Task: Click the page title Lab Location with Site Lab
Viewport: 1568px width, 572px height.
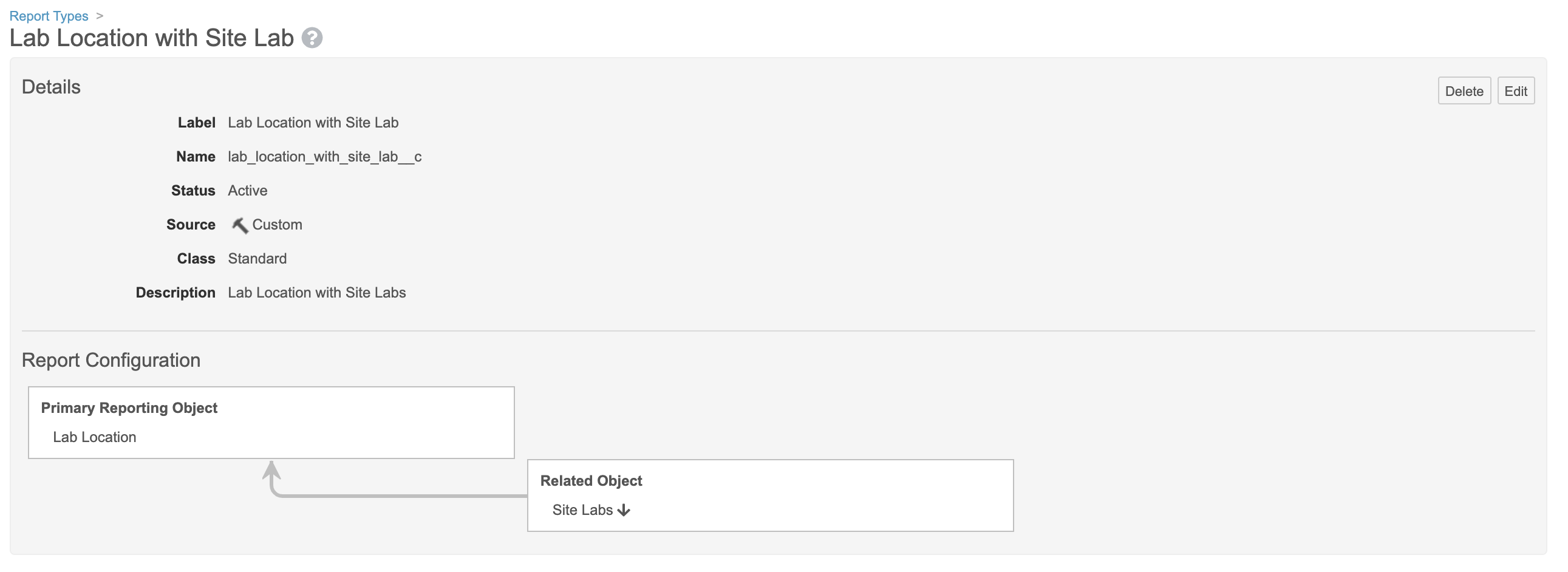Action: tap(152, 38)
